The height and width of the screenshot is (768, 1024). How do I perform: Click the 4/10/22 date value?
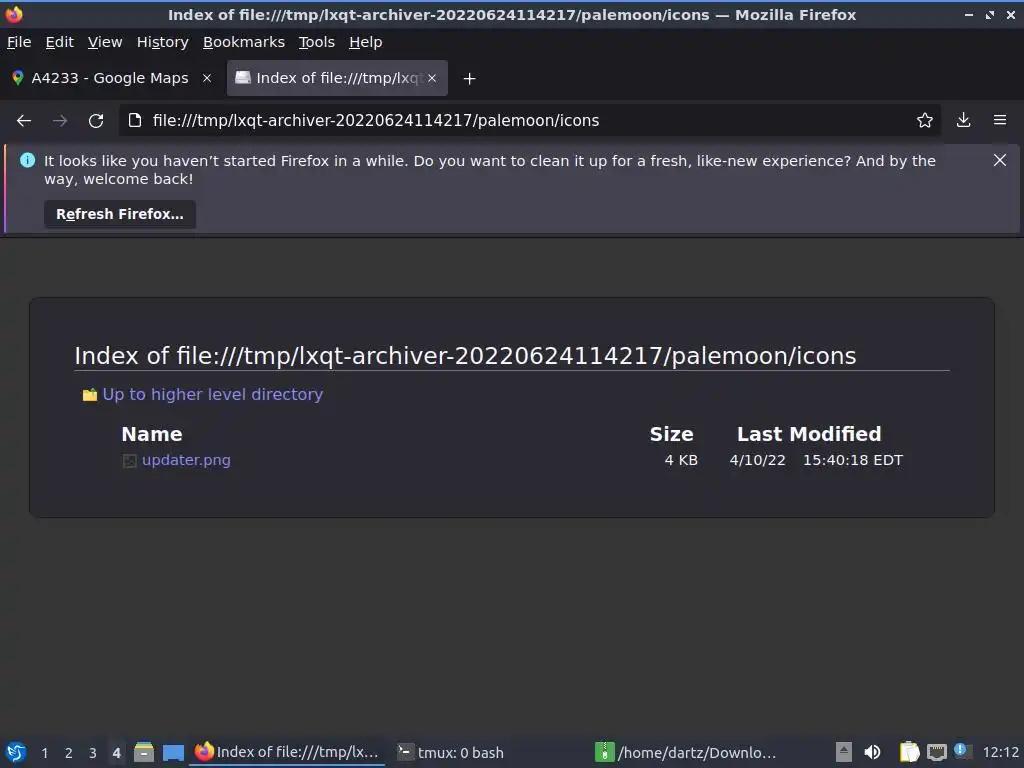pos(758,460)
